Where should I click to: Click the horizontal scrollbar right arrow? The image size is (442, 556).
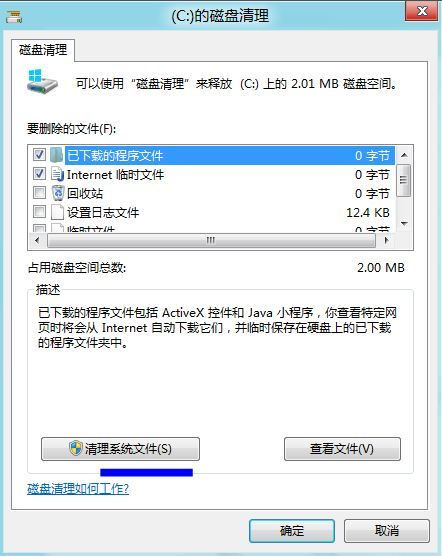386,240
